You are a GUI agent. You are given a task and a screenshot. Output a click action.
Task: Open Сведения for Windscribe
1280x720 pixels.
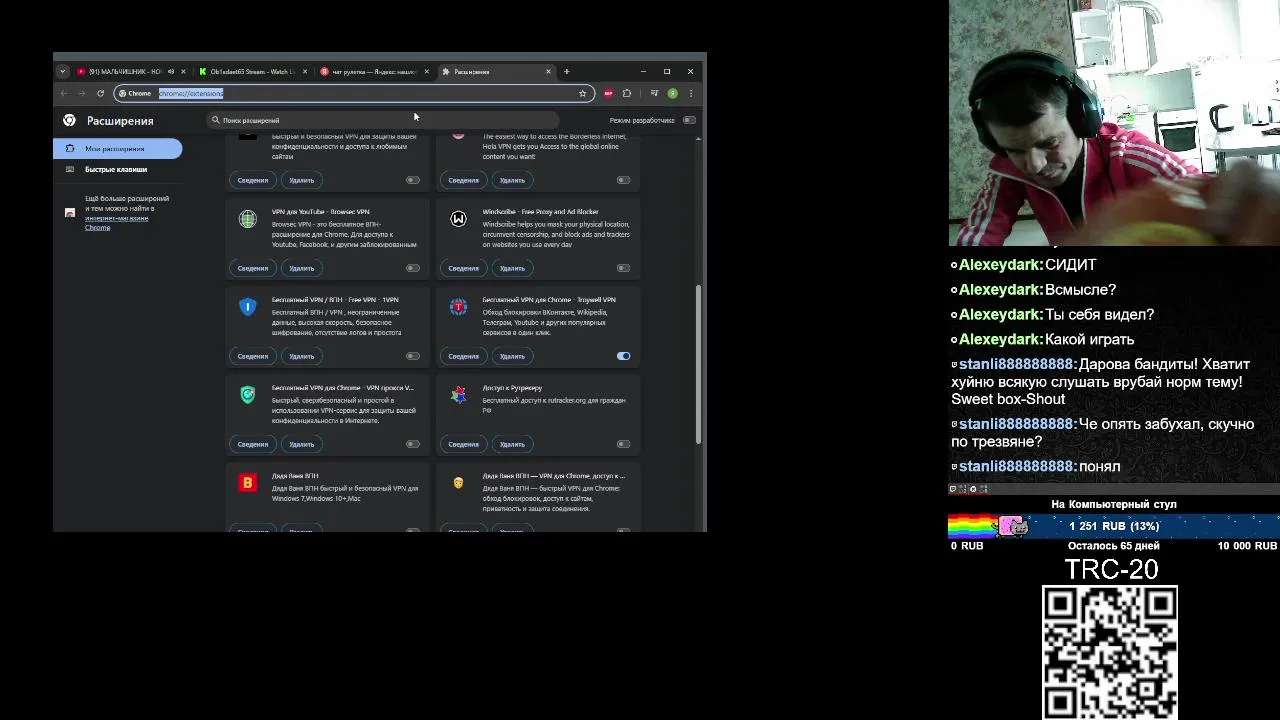pos(463,268)
